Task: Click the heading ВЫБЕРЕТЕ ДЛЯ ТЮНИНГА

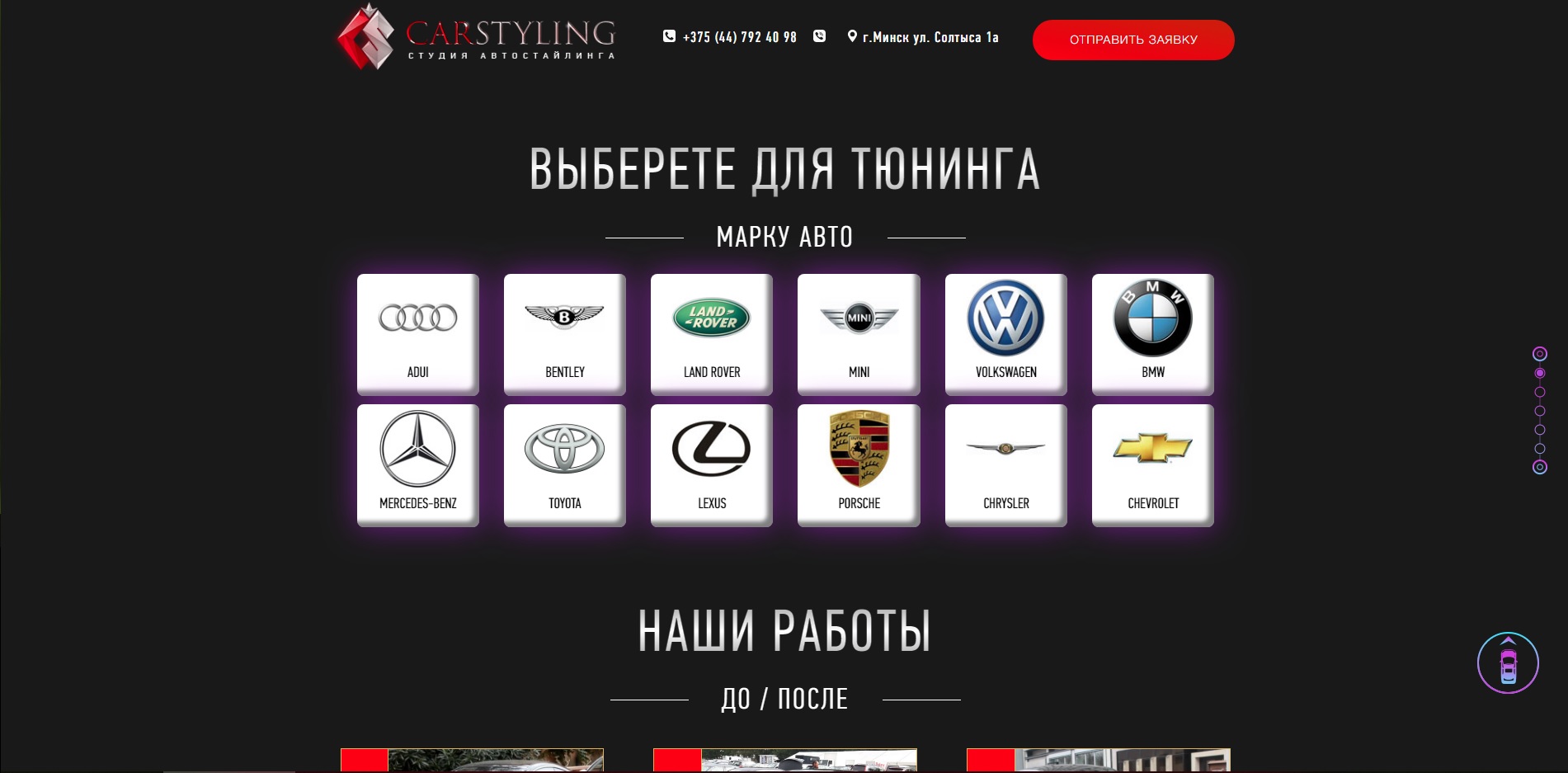Action: 784,169
